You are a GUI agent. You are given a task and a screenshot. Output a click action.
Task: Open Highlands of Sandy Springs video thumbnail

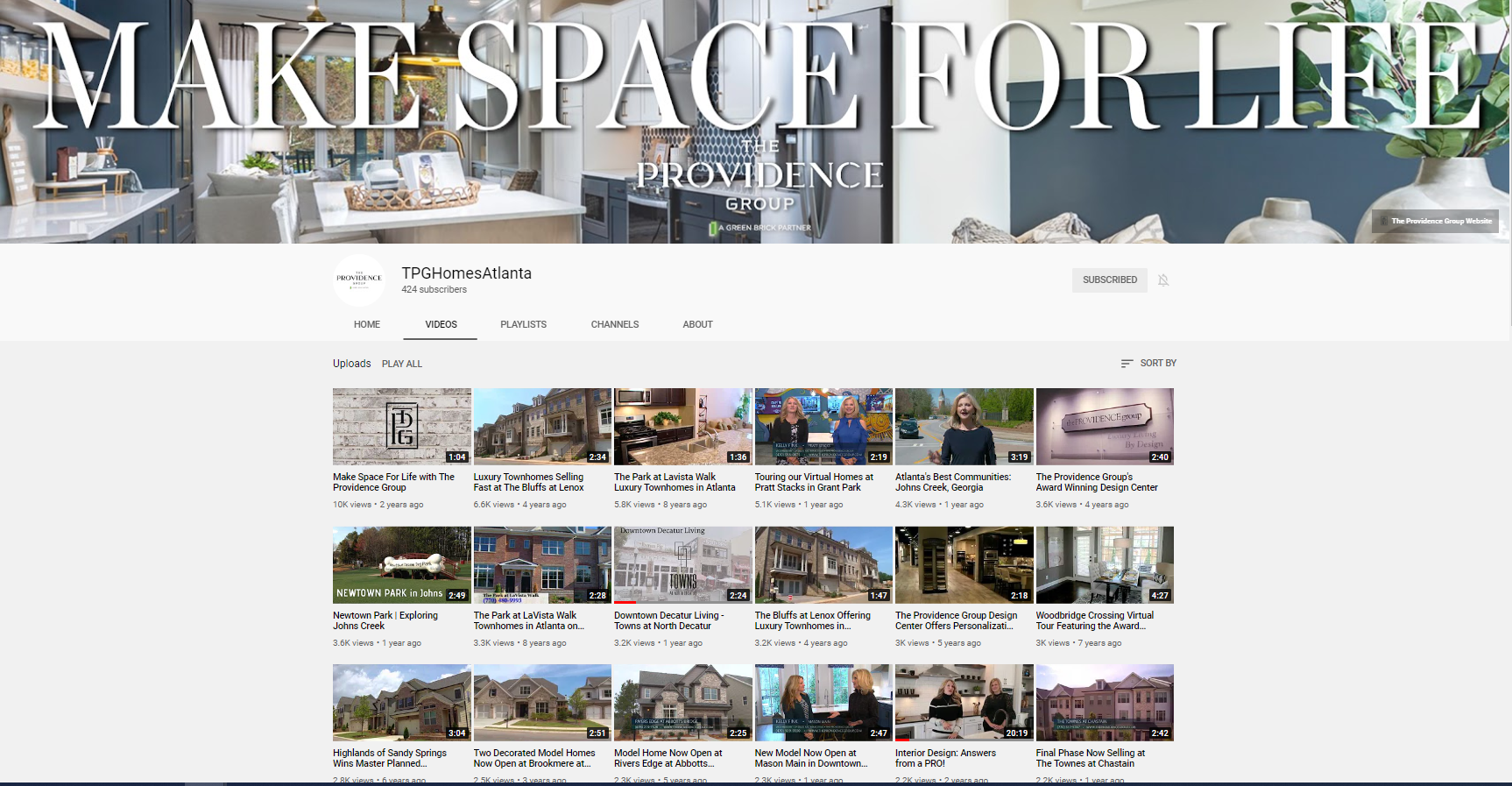coord(401,703)
